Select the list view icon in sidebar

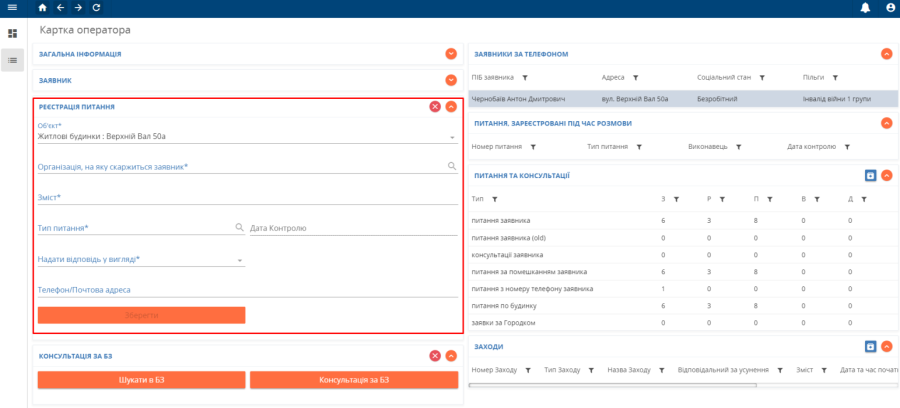tap(12, 60)
